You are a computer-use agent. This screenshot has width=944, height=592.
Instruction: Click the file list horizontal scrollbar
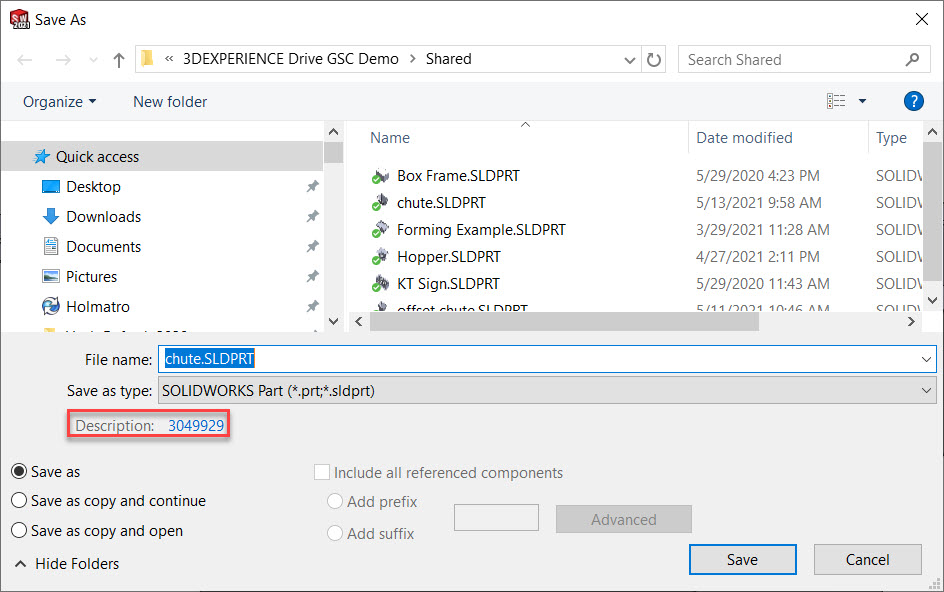pyautogui.click(x=565, y=322)
